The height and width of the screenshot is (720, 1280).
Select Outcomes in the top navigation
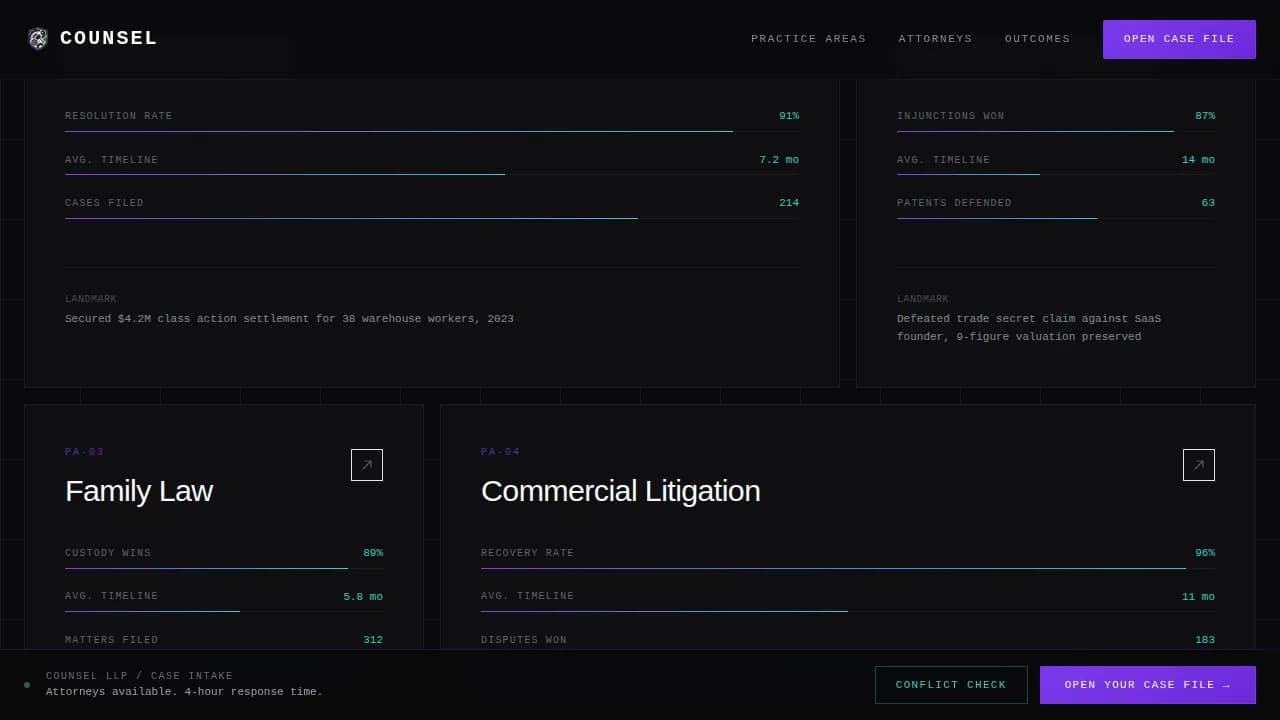(x=1037, y=39)
